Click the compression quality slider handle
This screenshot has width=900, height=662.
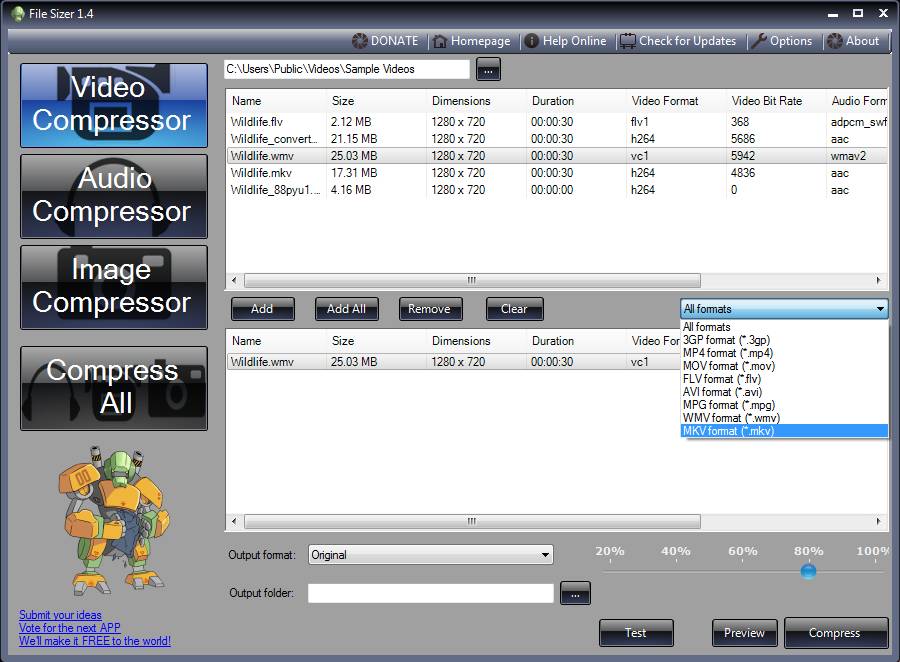(808, 571)
